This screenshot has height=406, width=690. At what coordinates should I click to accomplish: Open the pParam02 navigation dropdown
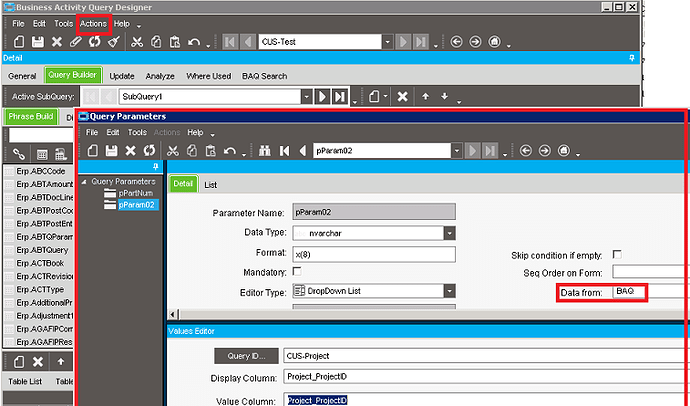pos(456,150)
